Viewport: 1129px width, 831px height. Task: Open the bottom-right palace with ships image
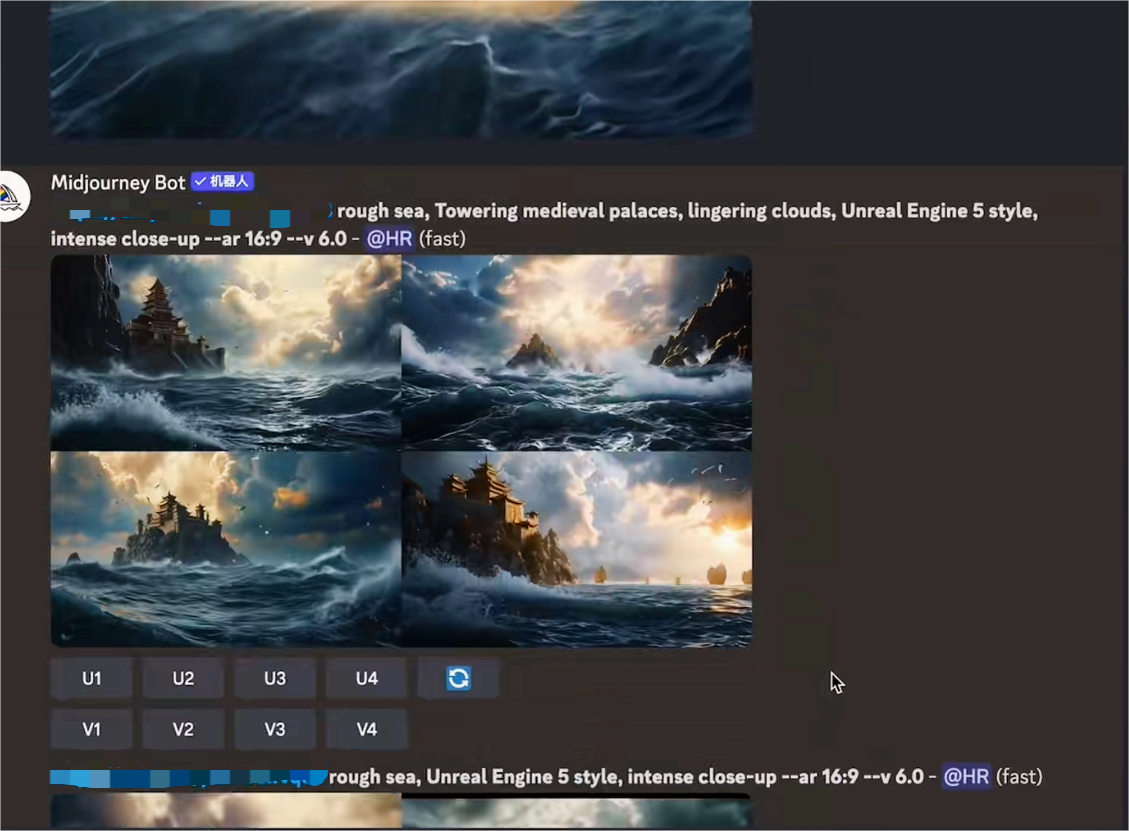click(x=577, y=548)
